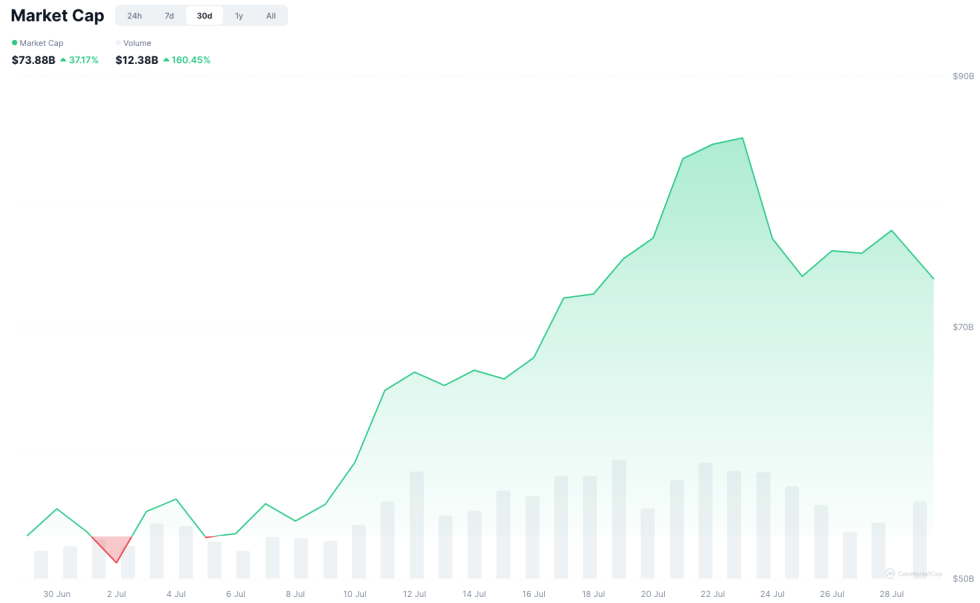Screen dimensions: 980x603
Task: Toggle the Volume legend series
Action: 137,43
